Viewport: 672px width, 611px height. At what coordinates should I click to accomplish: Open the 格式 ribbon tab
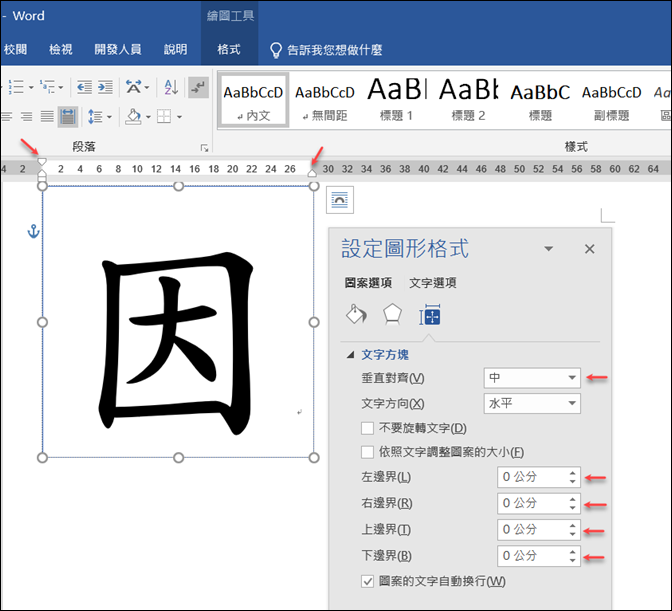pyautogui.click(x=229, y=50)
